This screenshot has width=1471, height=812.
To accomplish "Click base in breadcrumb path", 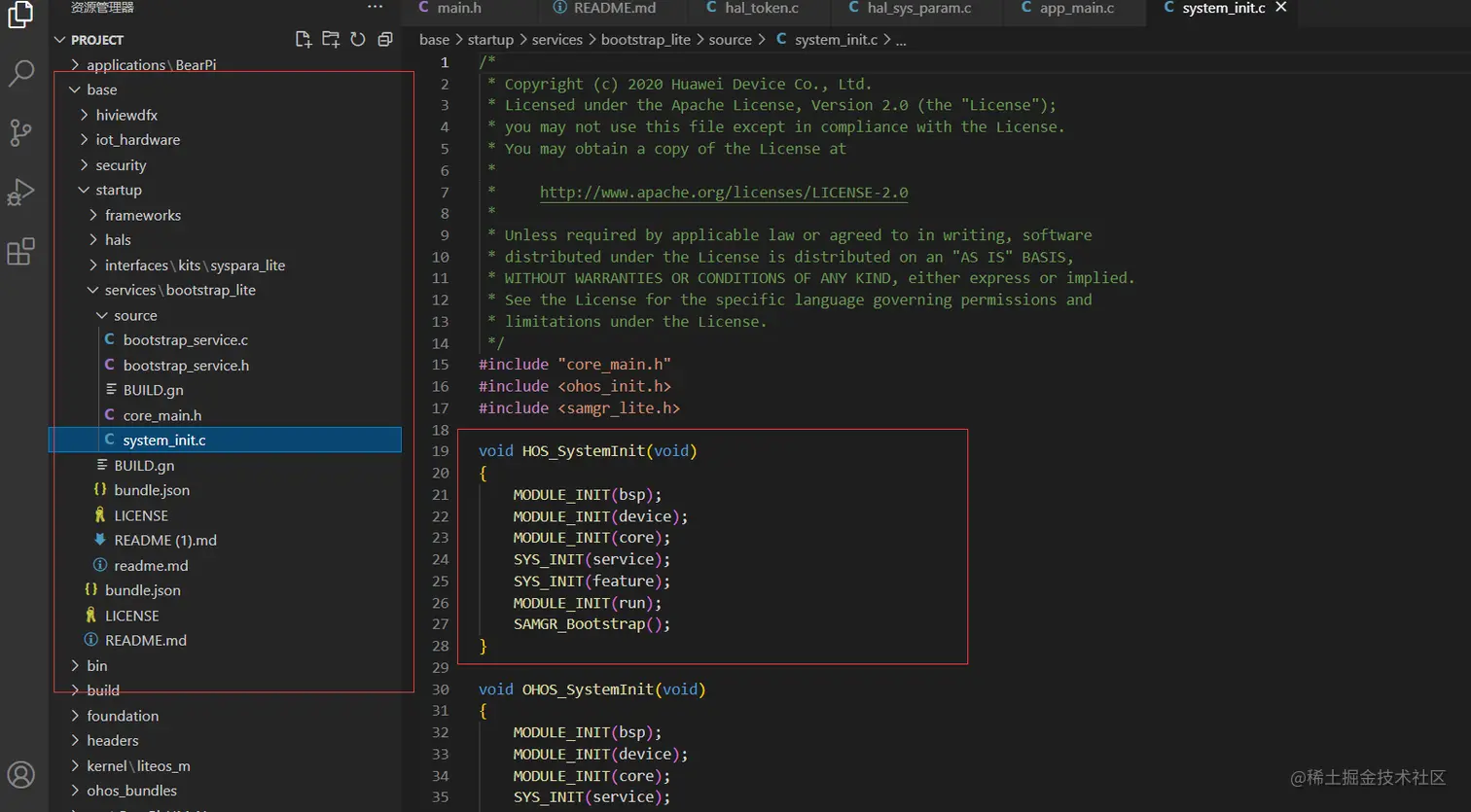I will pyautogui.click(x=434, y=40).
